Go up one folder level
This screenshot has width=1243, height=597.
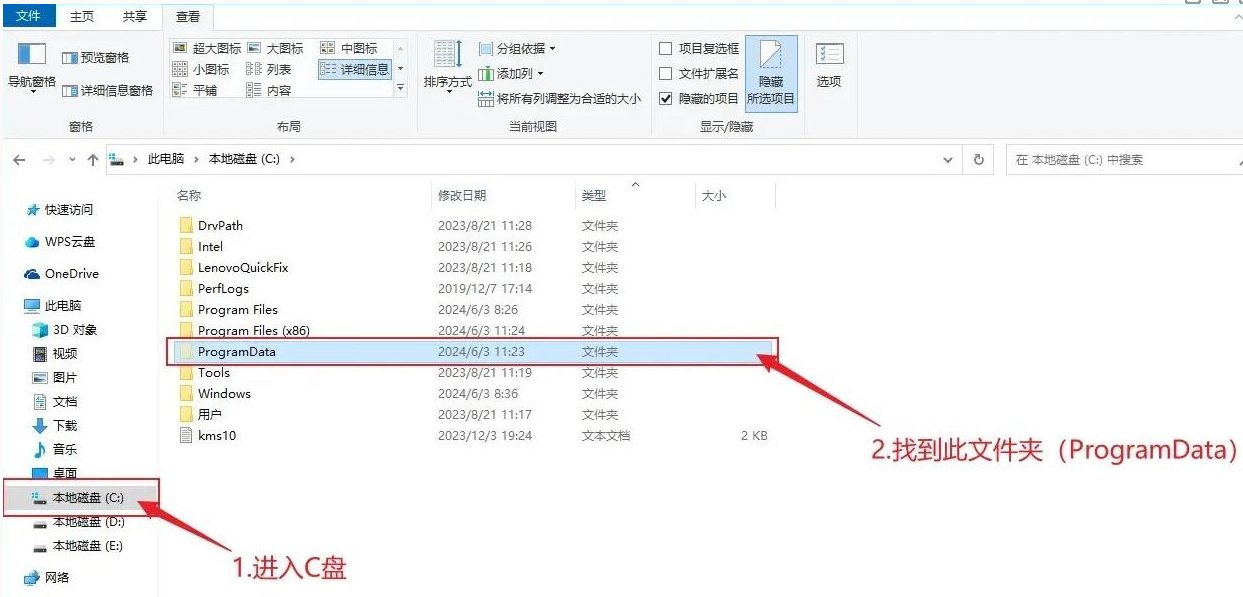point(93,160)
